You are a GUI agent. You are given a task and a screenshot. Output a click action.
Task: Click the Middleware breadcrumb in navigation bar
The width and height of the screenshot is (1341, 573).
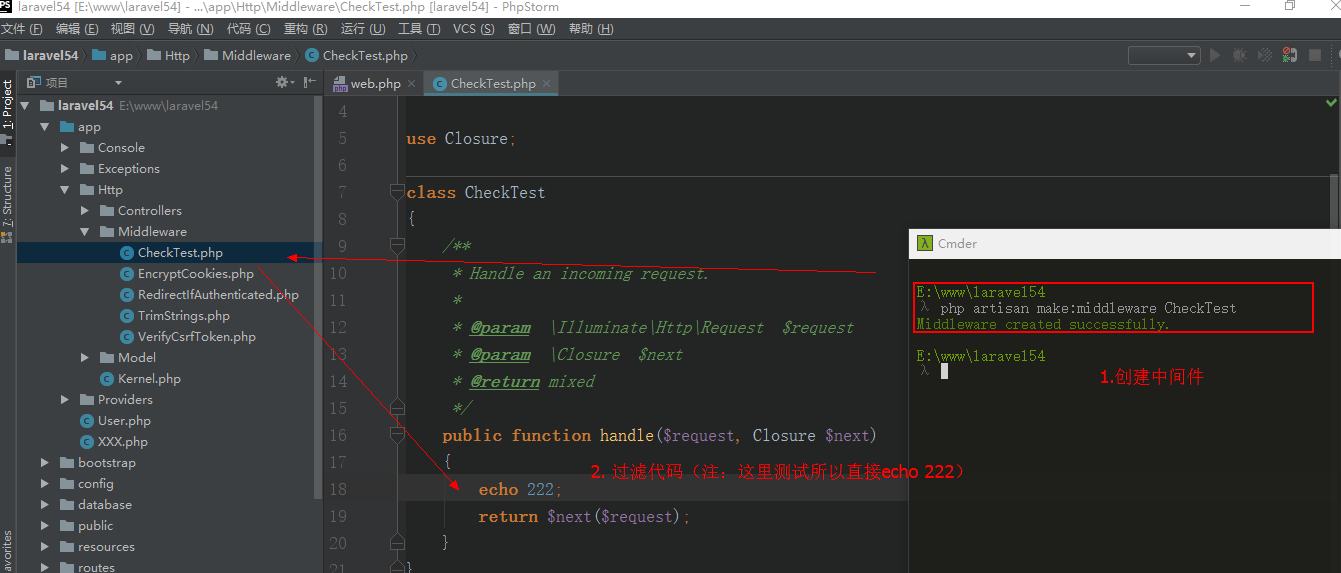pos(256,56)
